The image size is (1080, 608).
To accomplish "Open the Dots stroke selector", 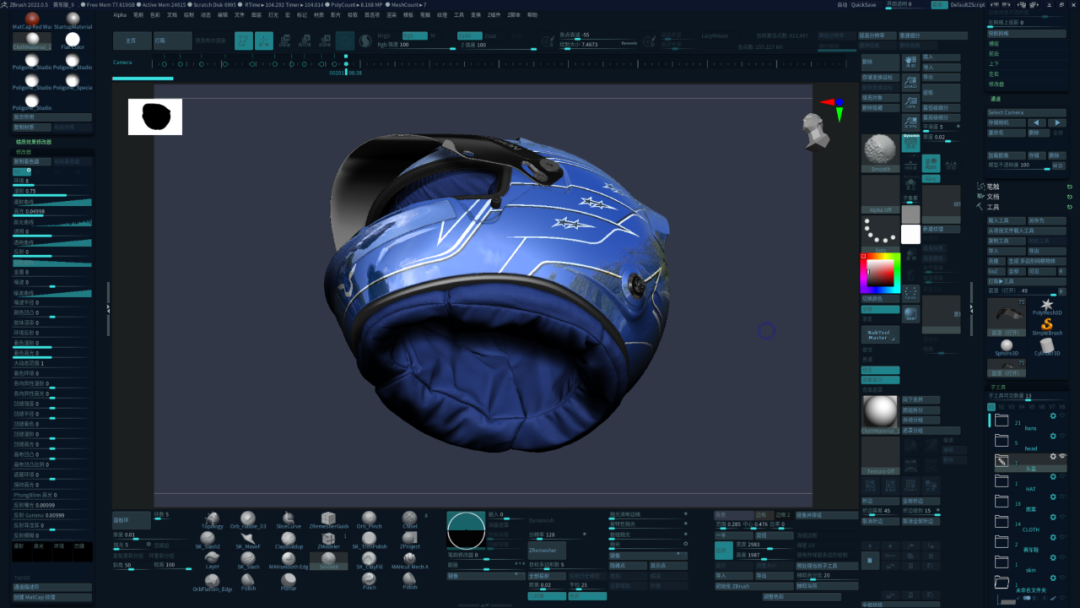I will 880,234.
